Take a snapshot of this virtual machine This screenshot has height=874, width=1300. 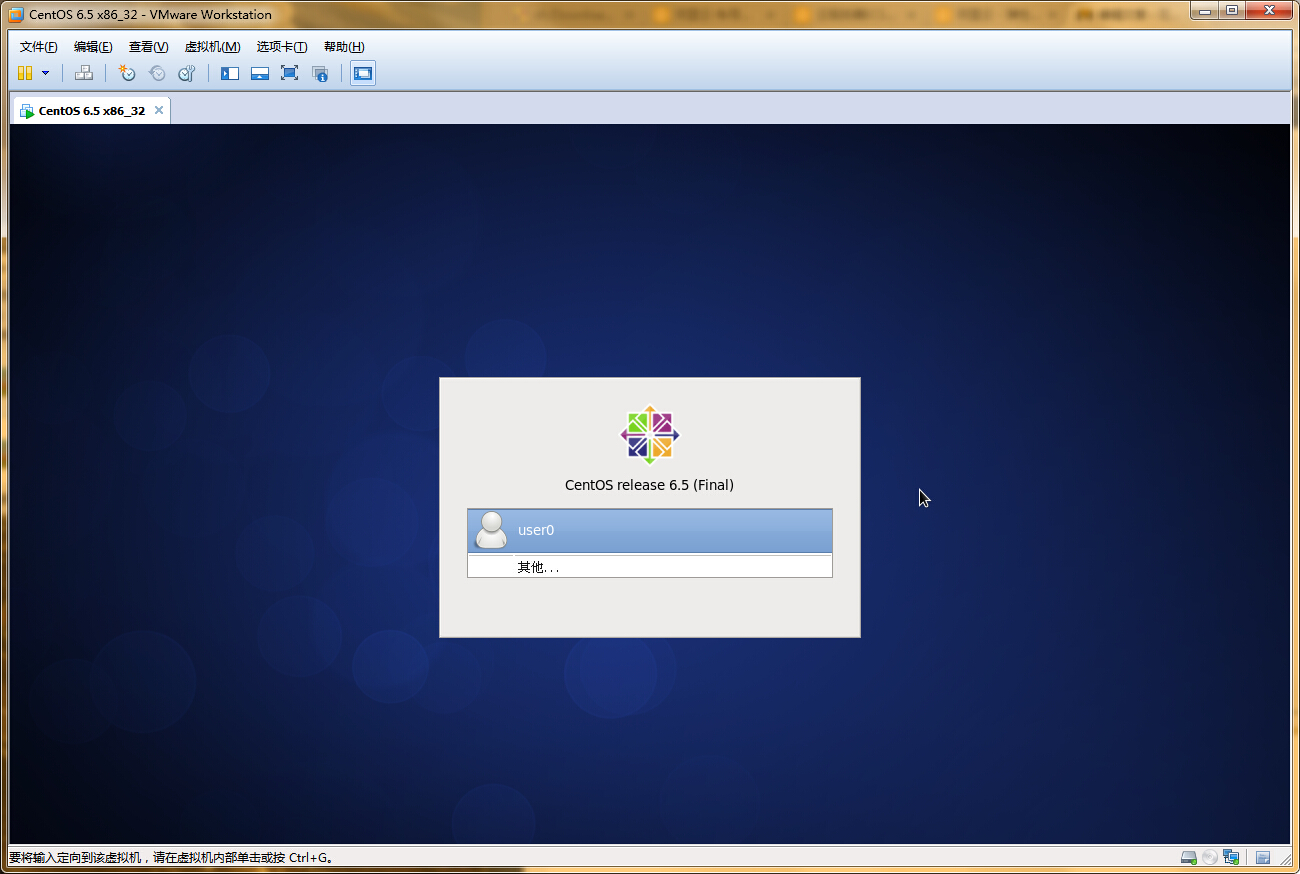coord(127,73)
